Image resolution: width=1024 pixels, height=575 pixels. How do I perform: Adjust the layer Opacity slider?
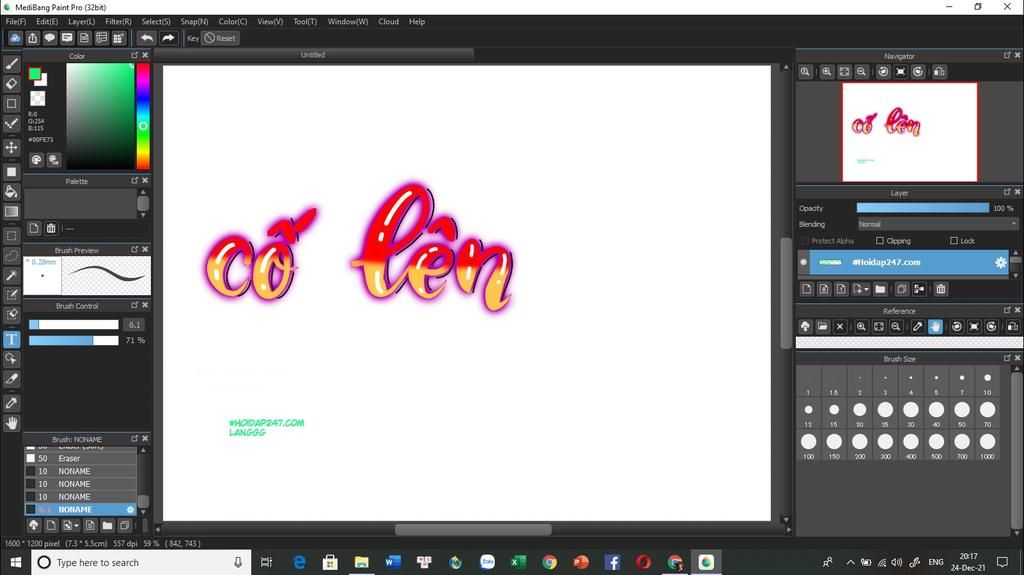point(923,208)
